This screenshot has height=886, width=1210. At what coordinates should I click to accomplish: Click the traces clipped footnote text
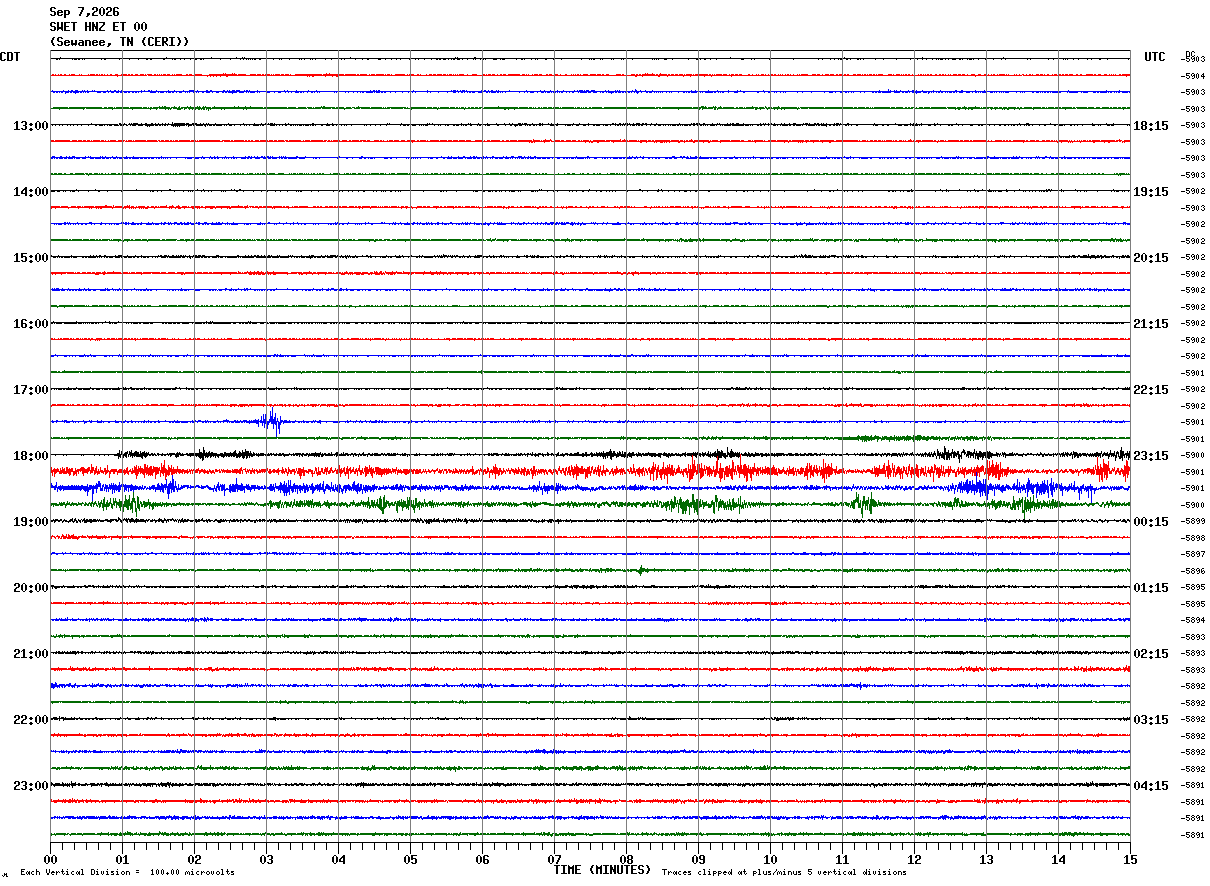pos(784,873)
